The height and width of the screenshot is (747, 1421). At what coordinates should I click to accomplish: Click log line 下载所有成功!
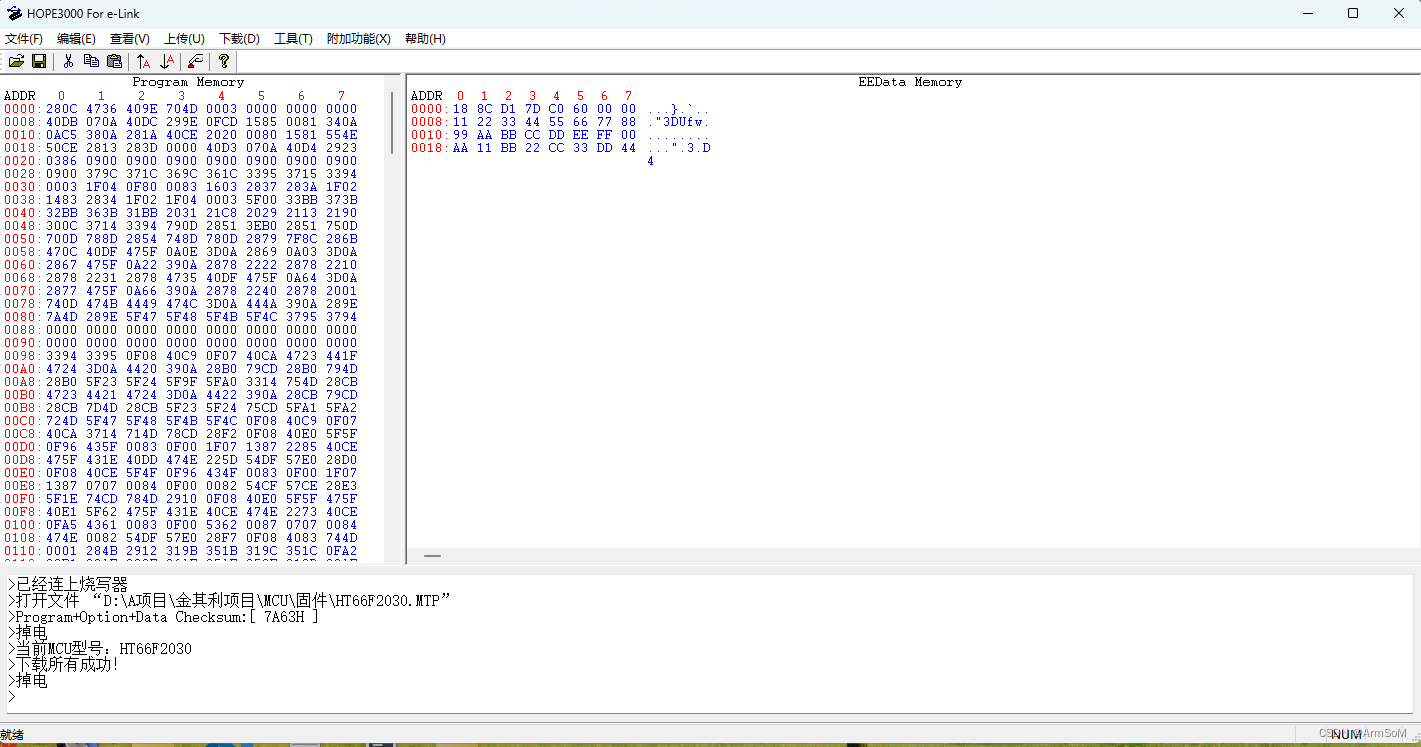coord(63,665)
